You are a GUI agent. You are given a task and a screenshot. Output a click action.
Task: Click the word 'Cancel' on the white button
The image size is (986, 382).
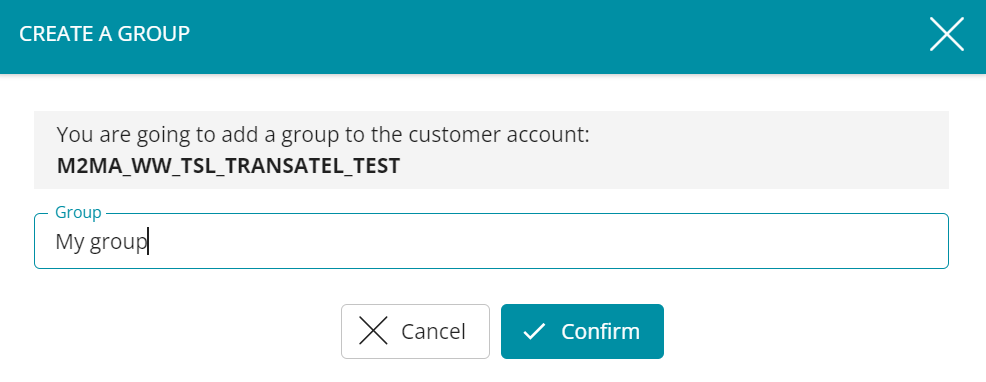433,331
